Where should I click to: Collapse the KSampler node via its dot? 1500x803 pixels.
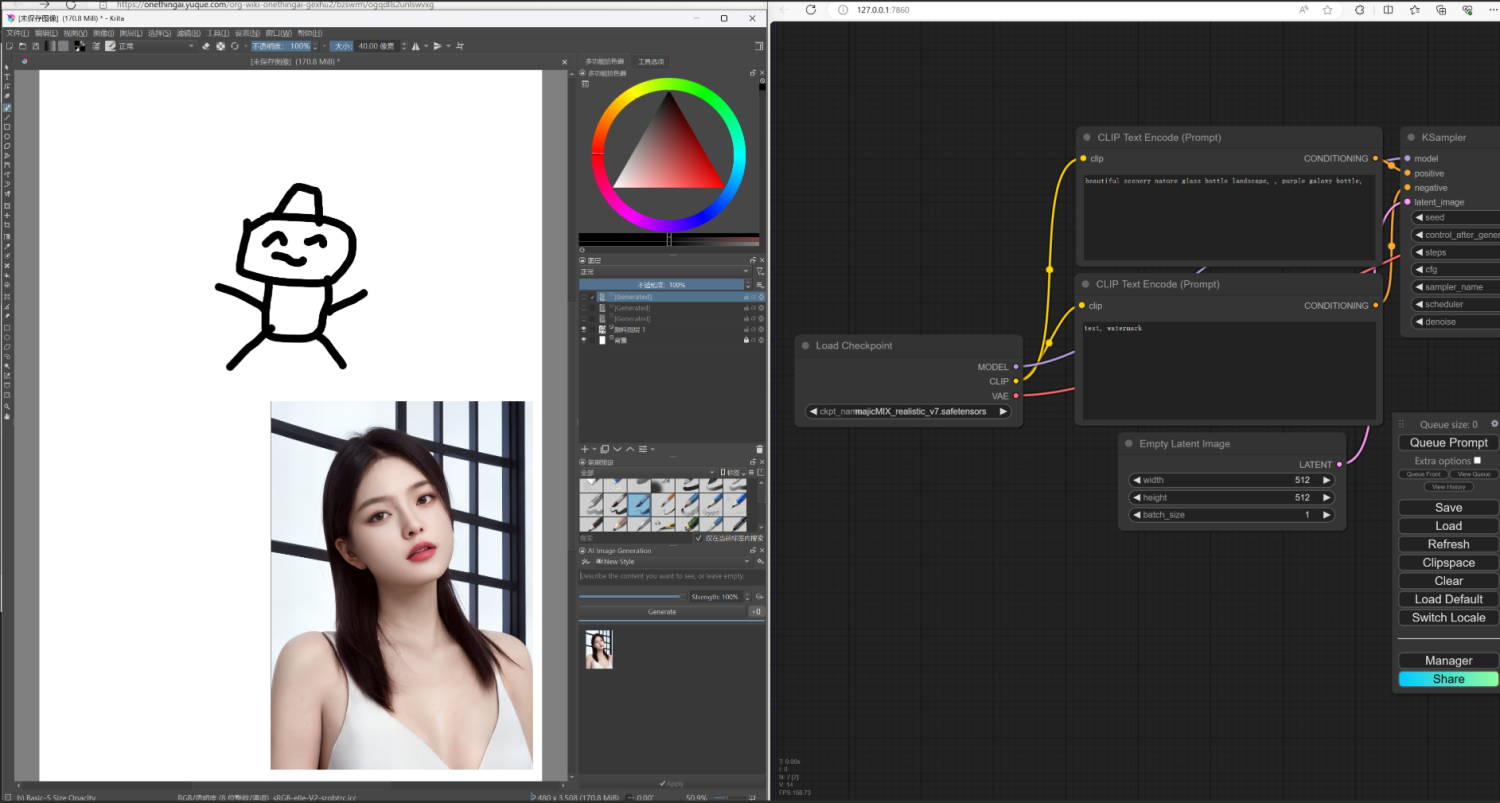1410,138
